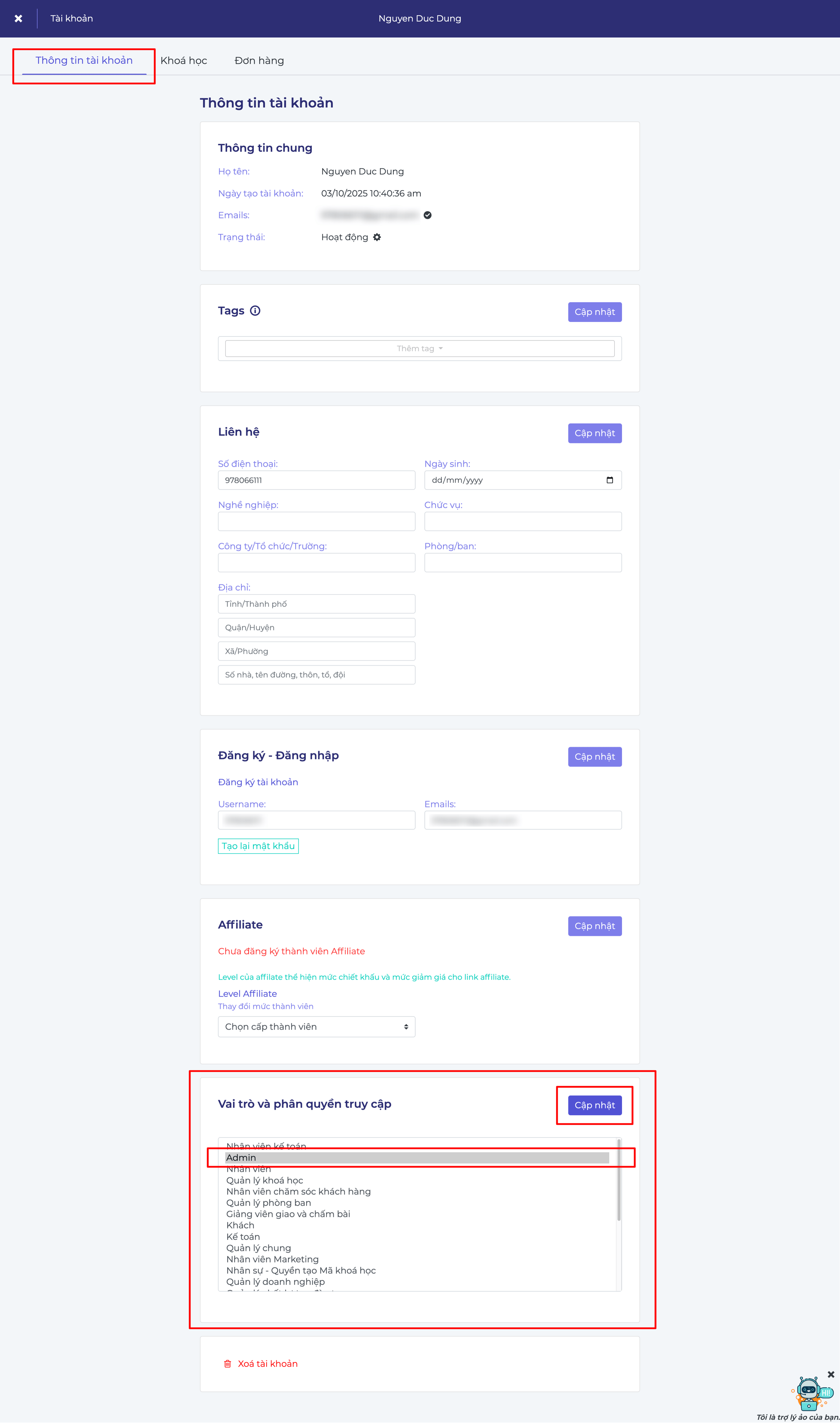Click the Số điện thoại input field

point(316,480)
